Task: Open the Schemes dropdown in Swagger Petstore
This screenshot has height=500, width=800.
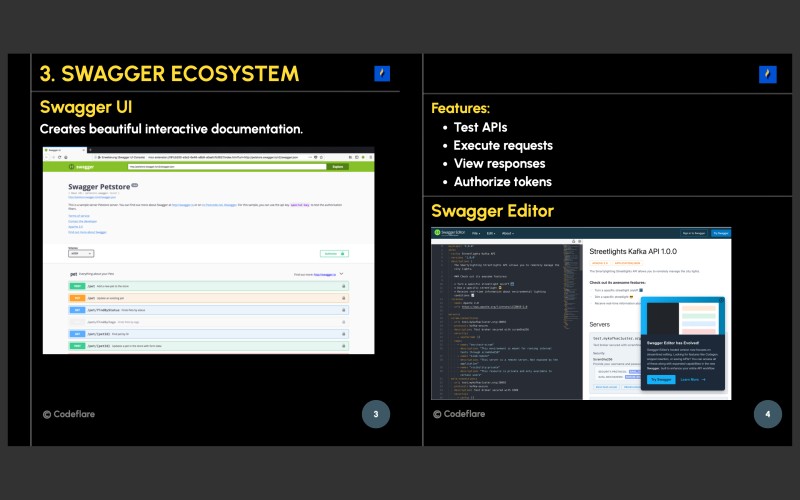Action: (x=81, y=254)
